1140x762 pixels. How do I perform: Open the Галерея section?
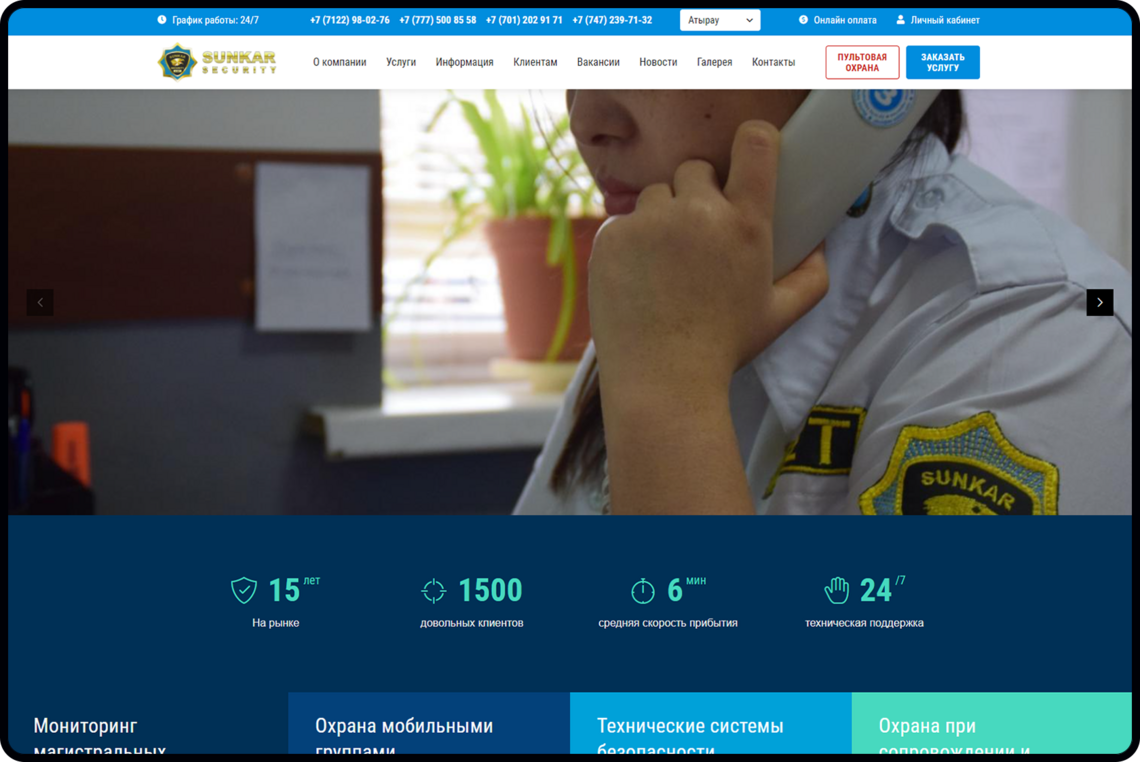714,61
